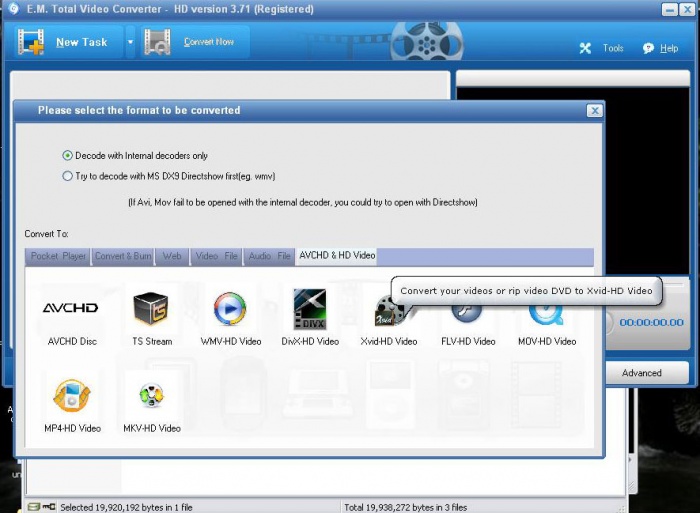Open the Help link
Viewport: 700px width, 513px height.
coord(669,48)
